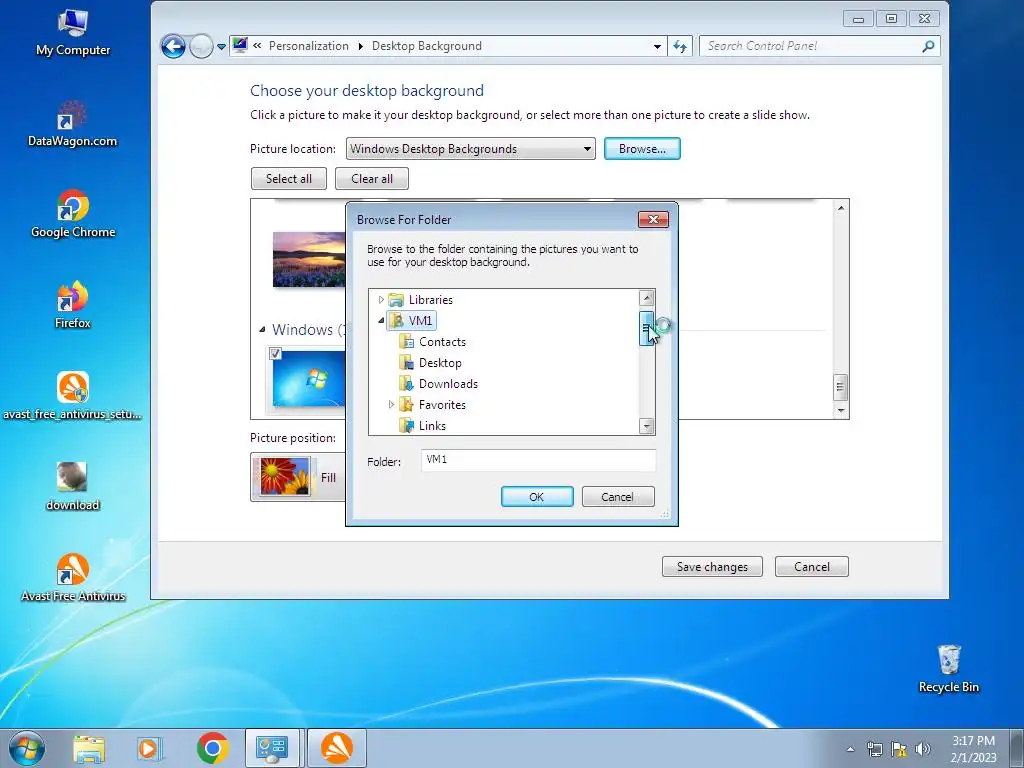Click the taskbar clock showing 3:17 PM
Image resolution: width=1024 pixels, height=768 pixels.
(x=973, y=748)
